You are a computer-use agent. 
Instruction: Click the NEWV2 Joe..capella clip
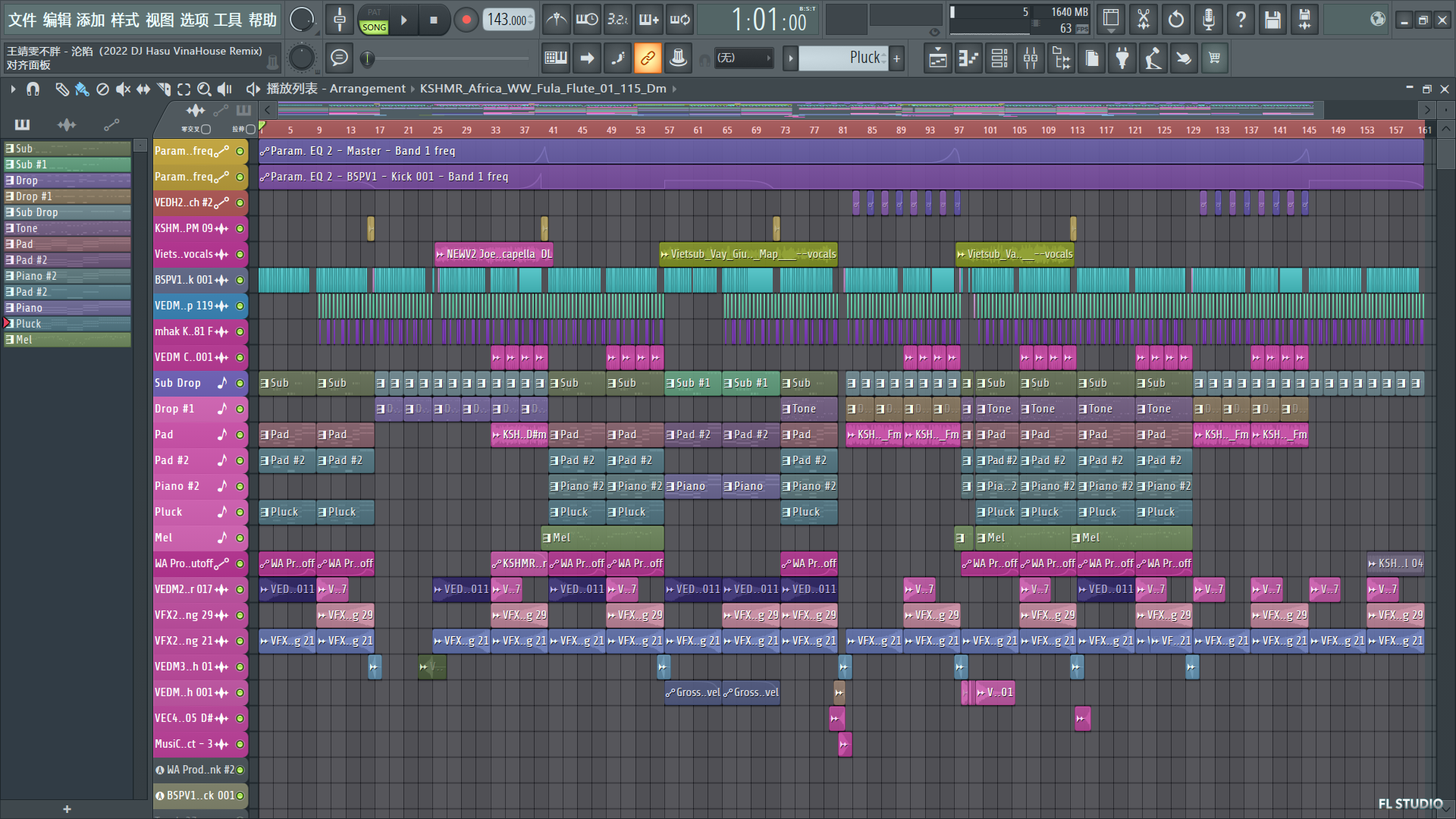click(494, 254)
